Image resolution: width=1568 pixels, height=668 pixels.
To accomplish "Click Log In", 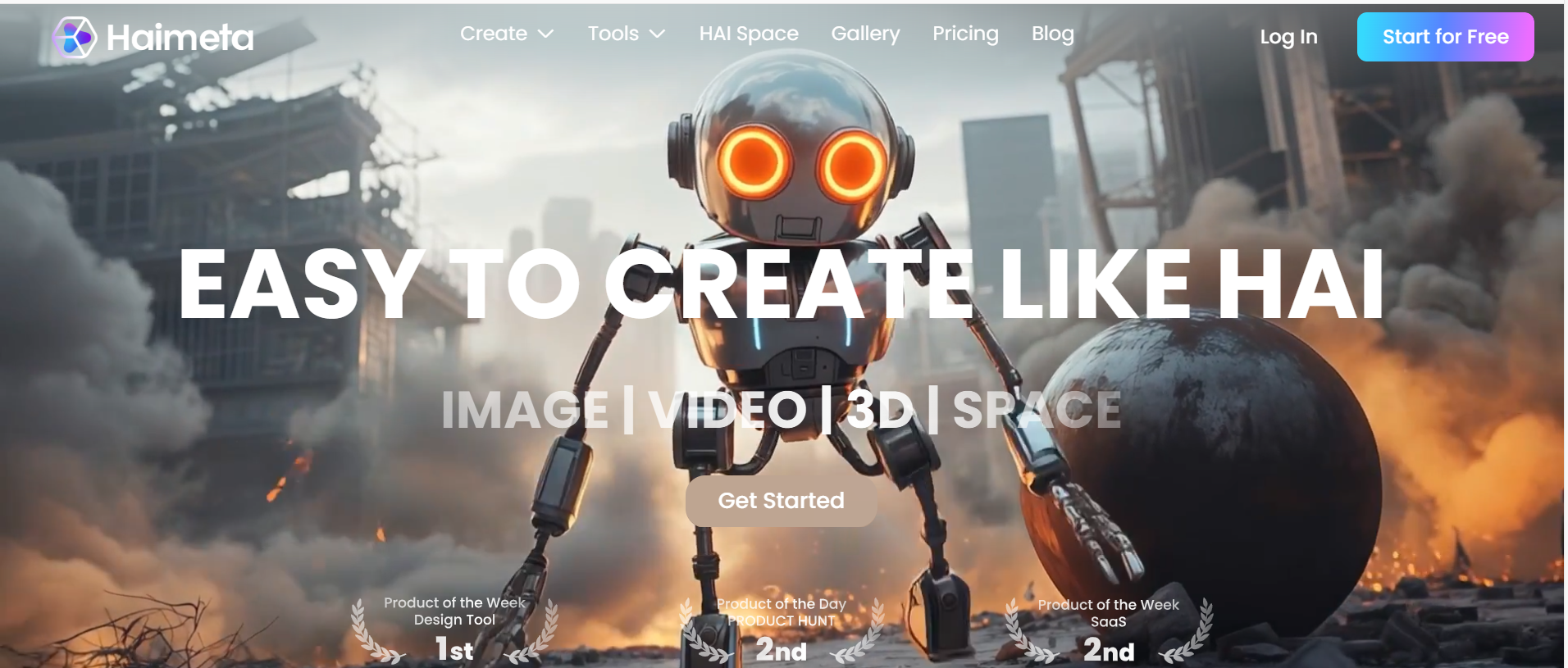I will click(1288, 37).
